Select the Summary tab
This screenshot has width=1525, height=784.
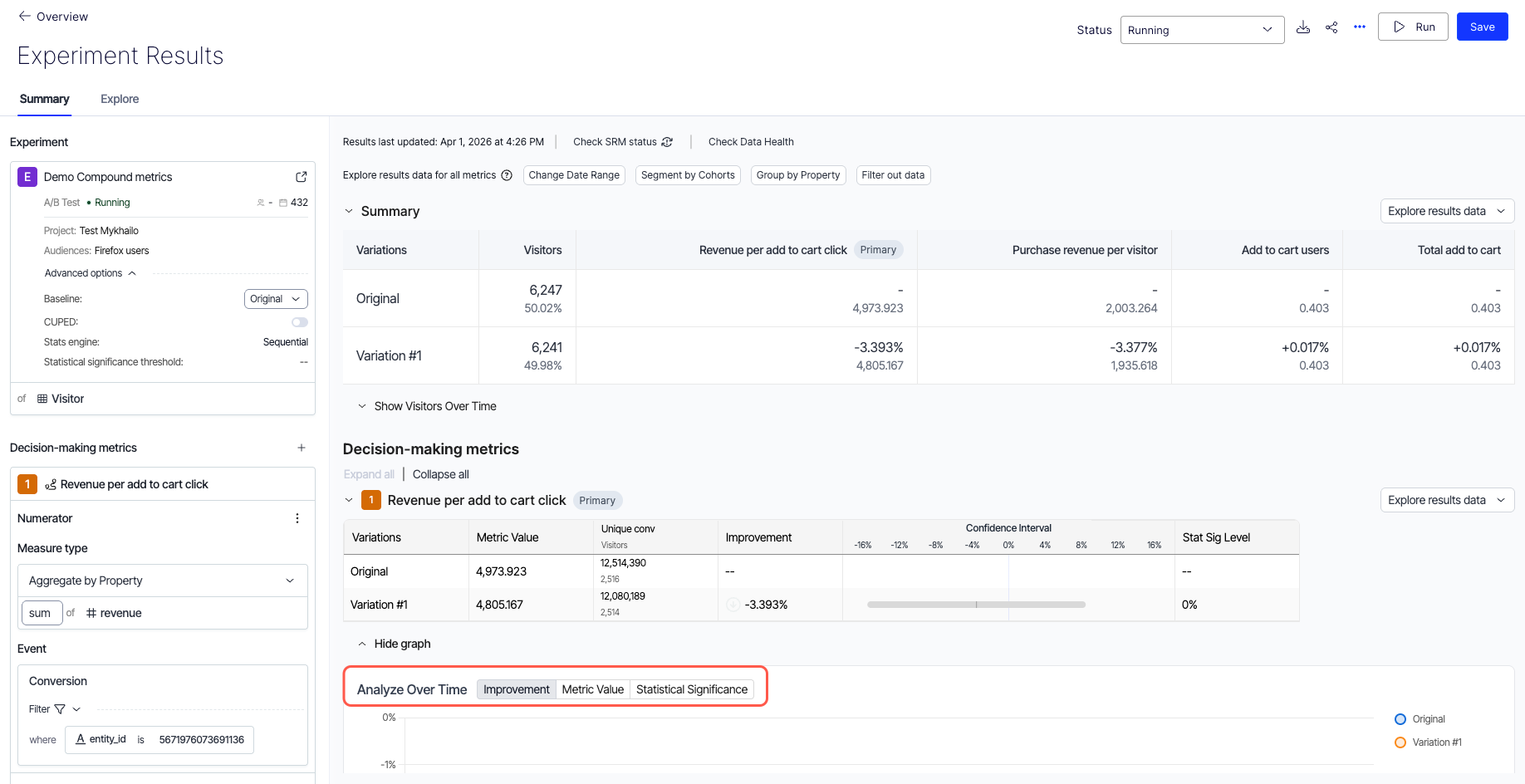pyautogui.click(x=45, y=99)
